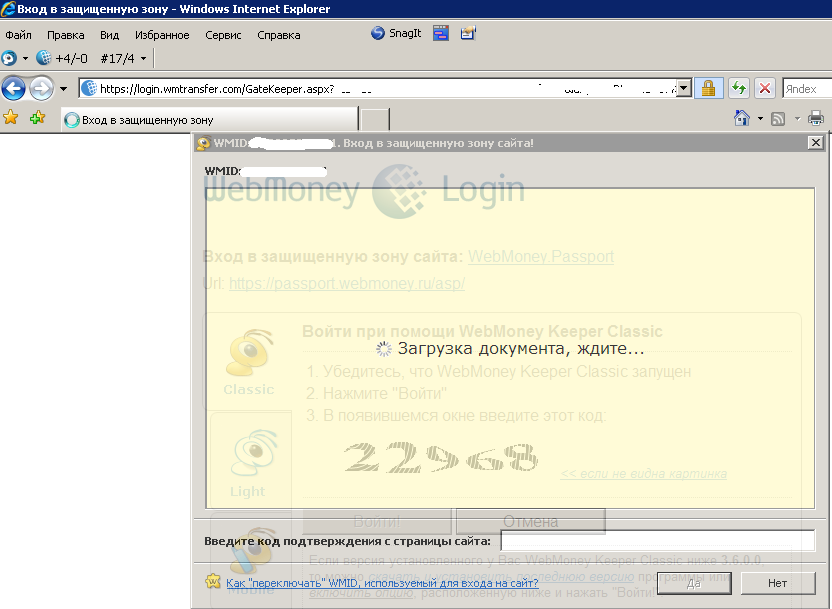The image size is (832, 609).
Task: Open the WebMoney.Passport link
Action: point(541,256)
